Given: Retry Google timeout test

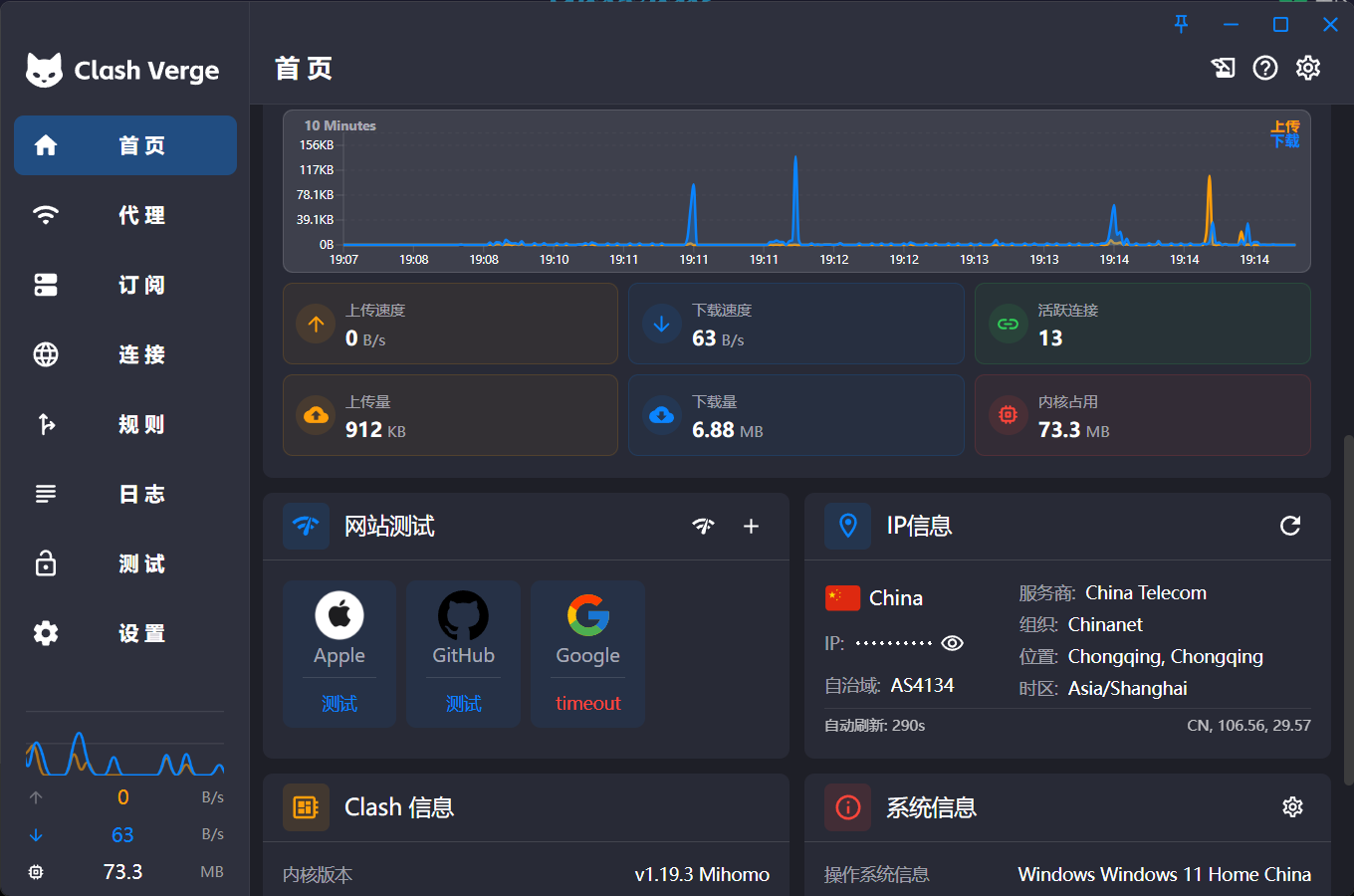Looking at the screenshot, I should (x=588, y=703).
